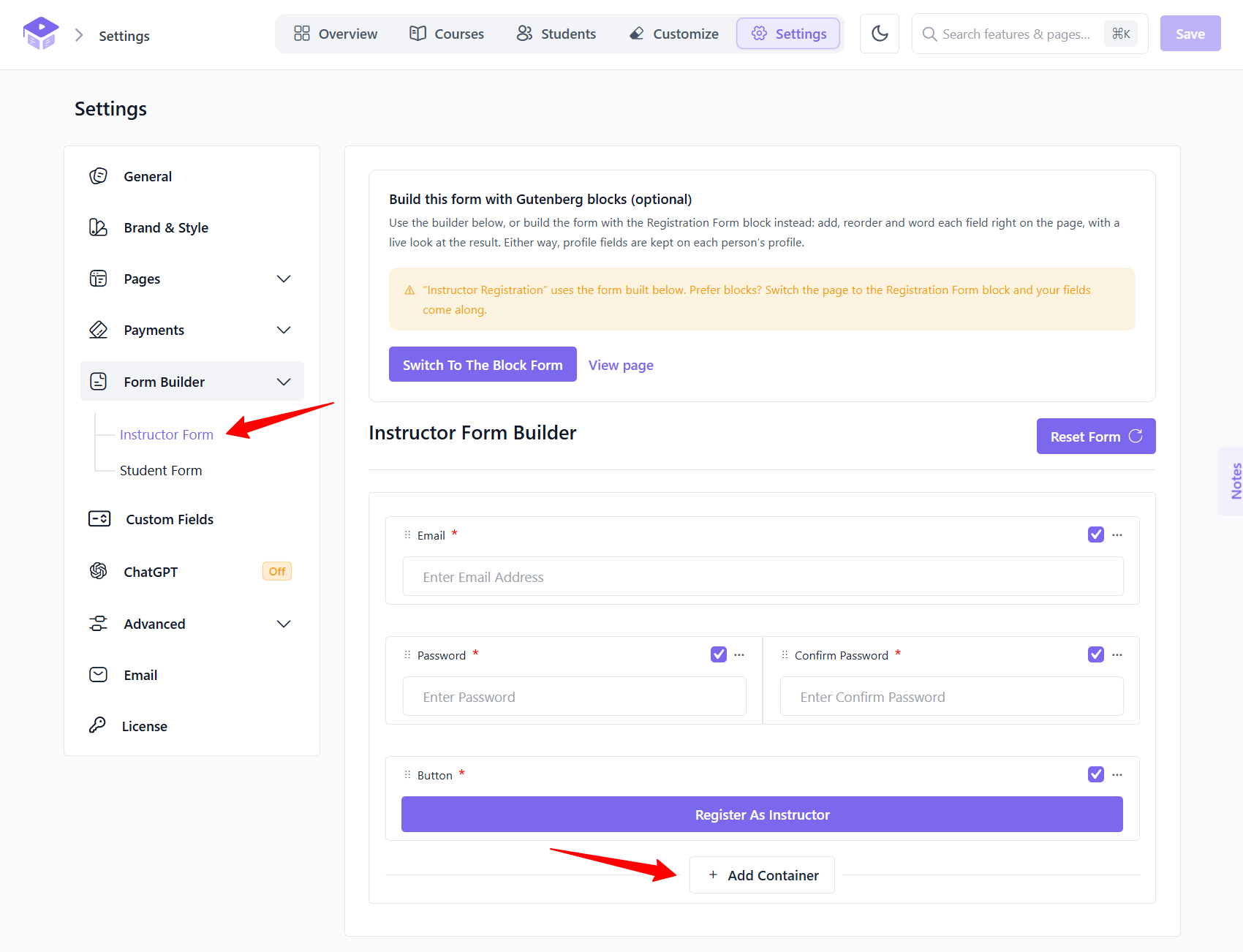Select the Settings tab
This screenshot has width=1243, height=952.
(x=788, y=34)
